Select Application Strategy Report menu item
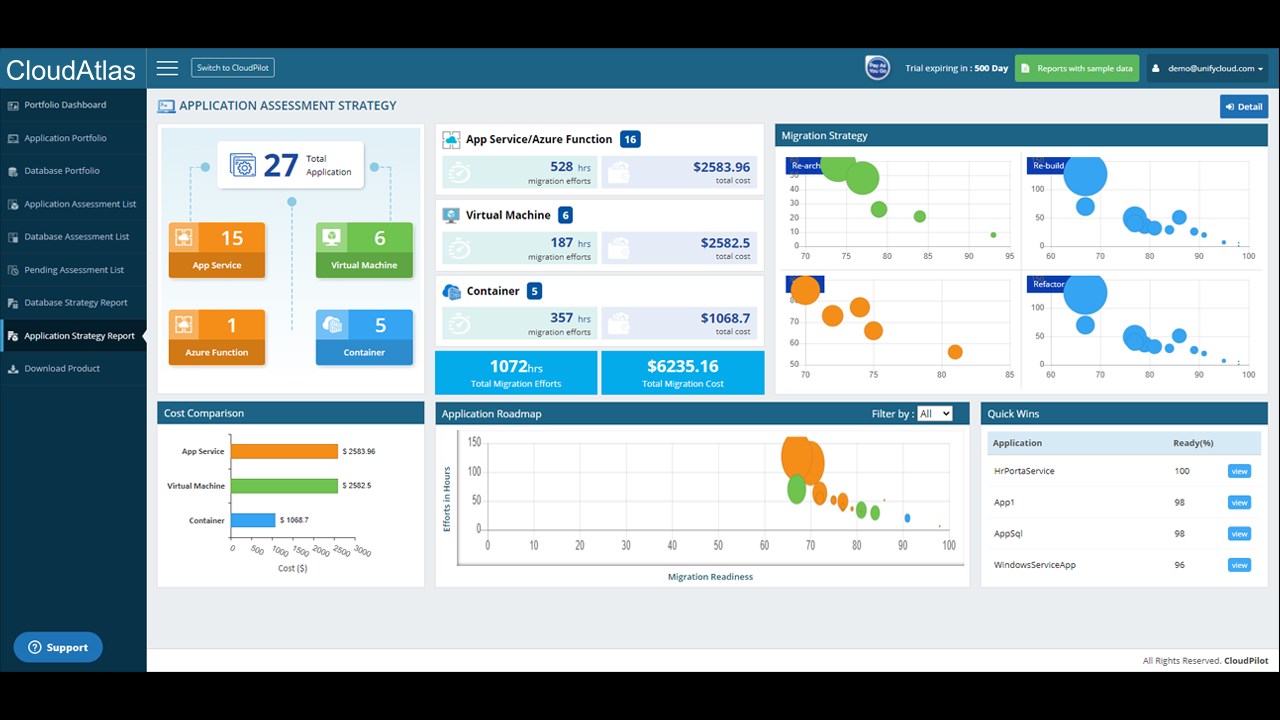Viewport: 1280px width, 720px height. coord(79,336)
